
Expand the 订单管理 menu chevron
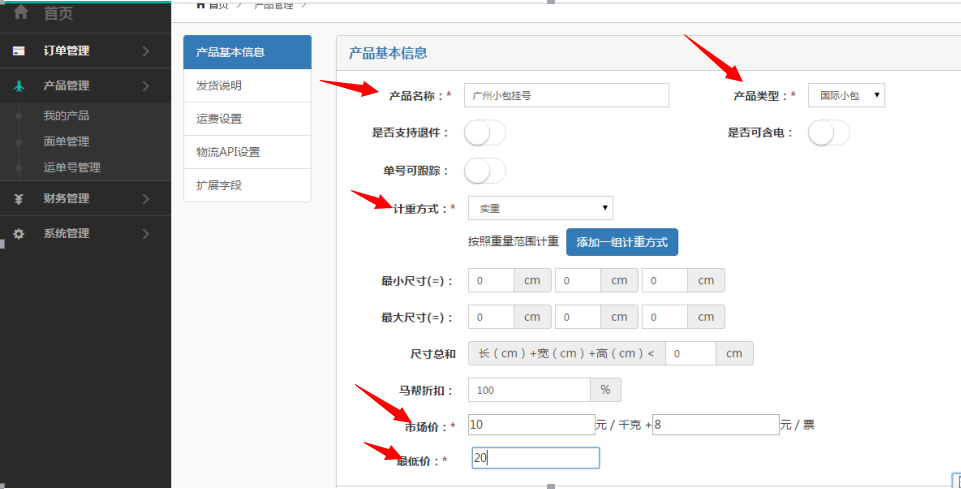click(146, 50)
